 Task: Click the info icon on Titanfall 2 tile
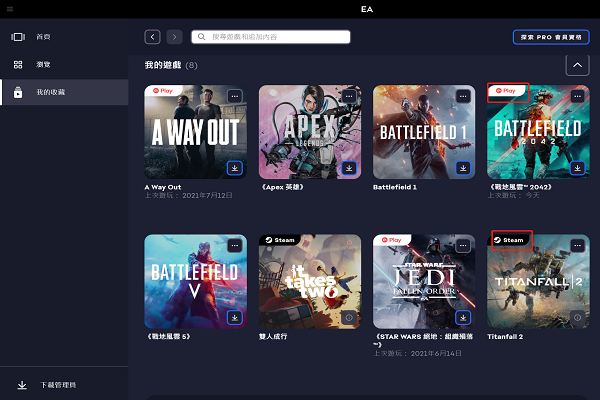(x=576, y=317)
